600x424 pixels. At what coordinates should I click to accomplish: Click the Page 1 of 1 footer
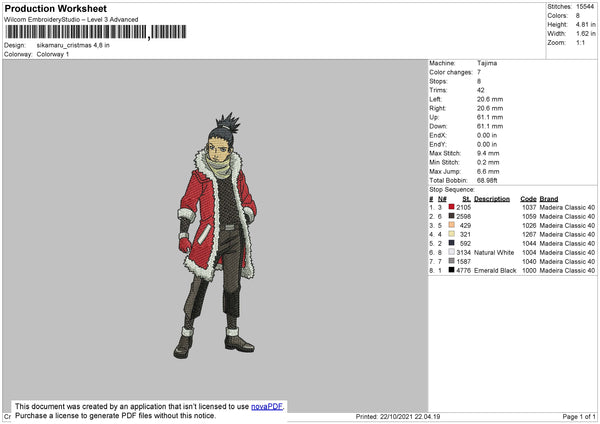click(579, 416)
